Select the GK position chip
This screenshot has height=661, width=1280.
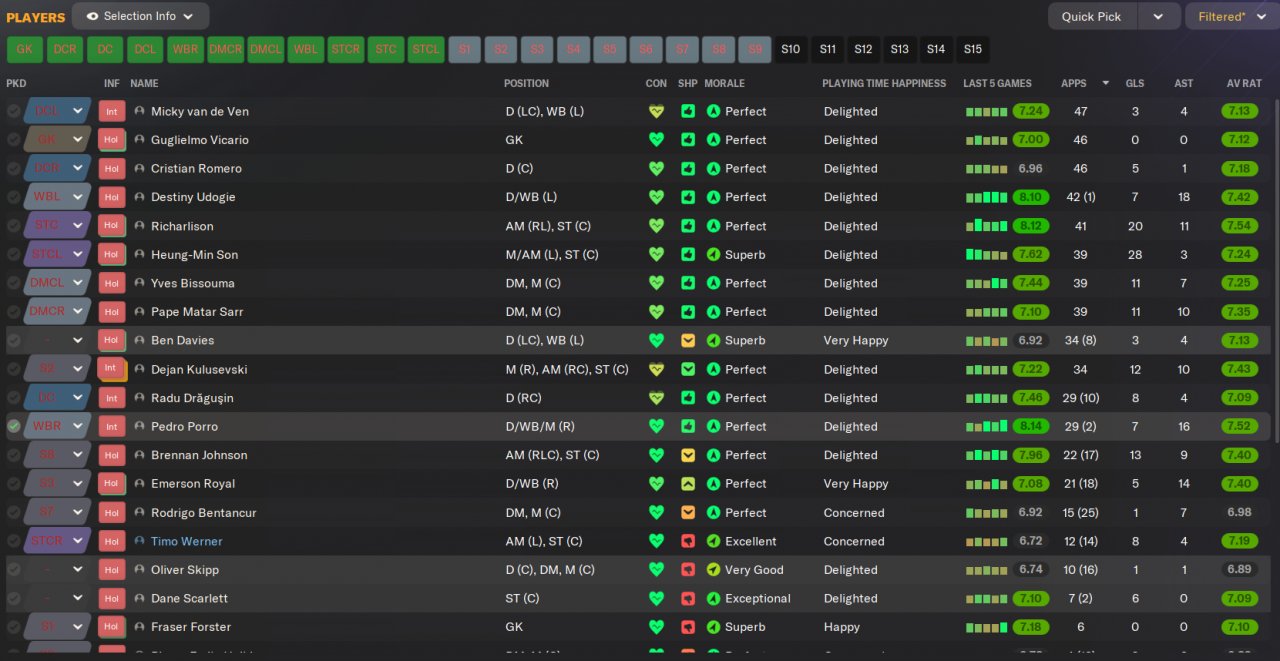pos(25,49)
